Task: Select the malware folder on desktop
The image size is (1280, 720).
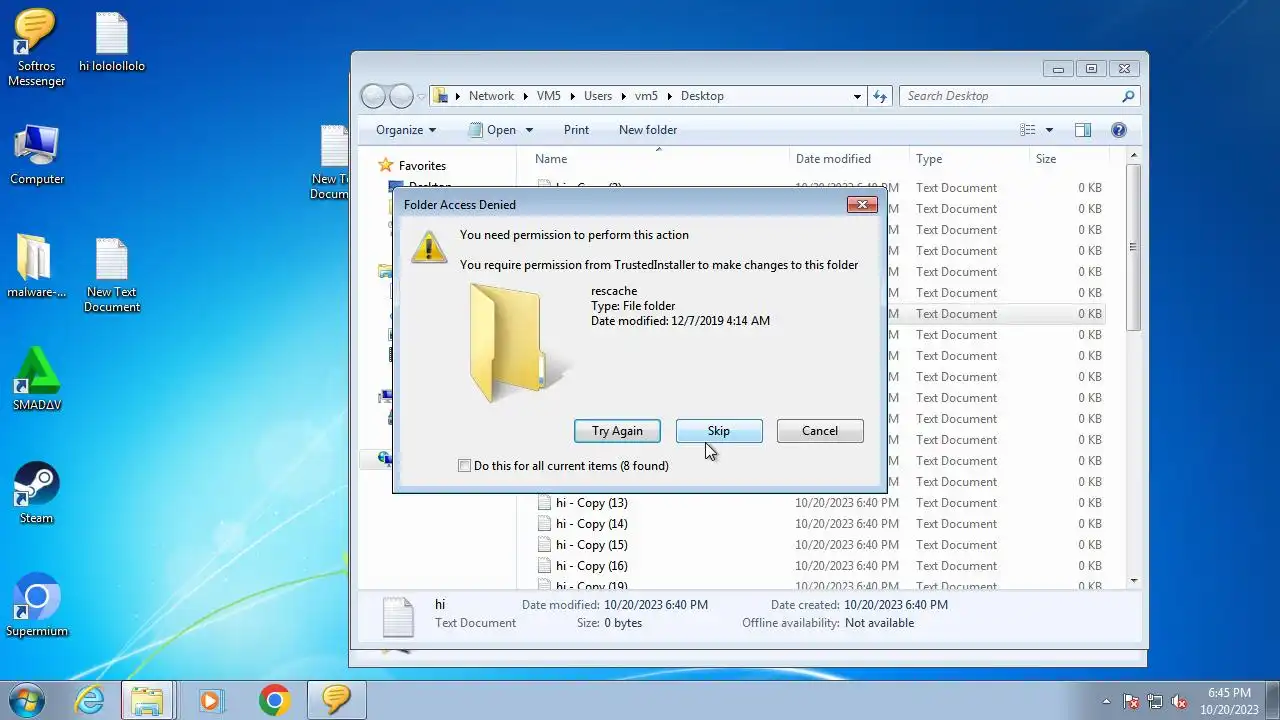Action: tap(37, 267)
